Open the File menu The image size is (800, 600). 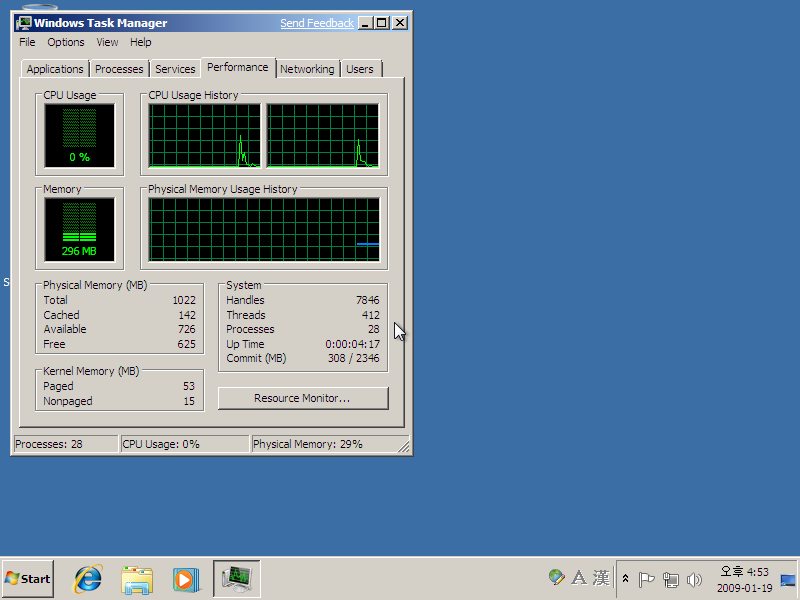27,42
